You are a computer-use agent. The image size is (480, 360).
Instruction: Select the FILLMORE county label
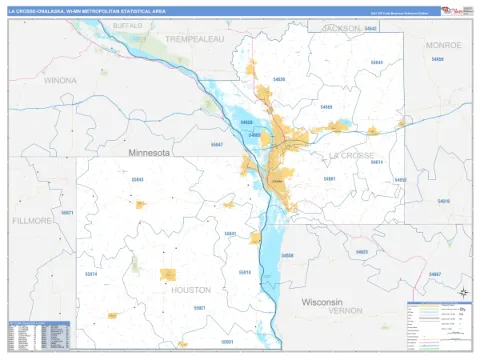click(x=32, y=221)
